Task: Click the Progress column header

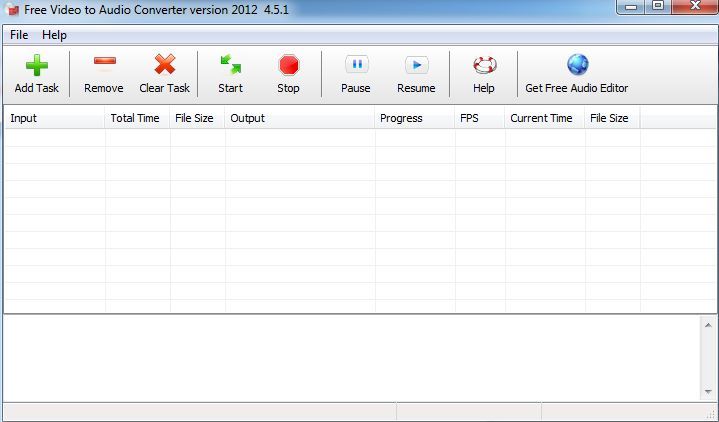Action: tap(415, 118)
